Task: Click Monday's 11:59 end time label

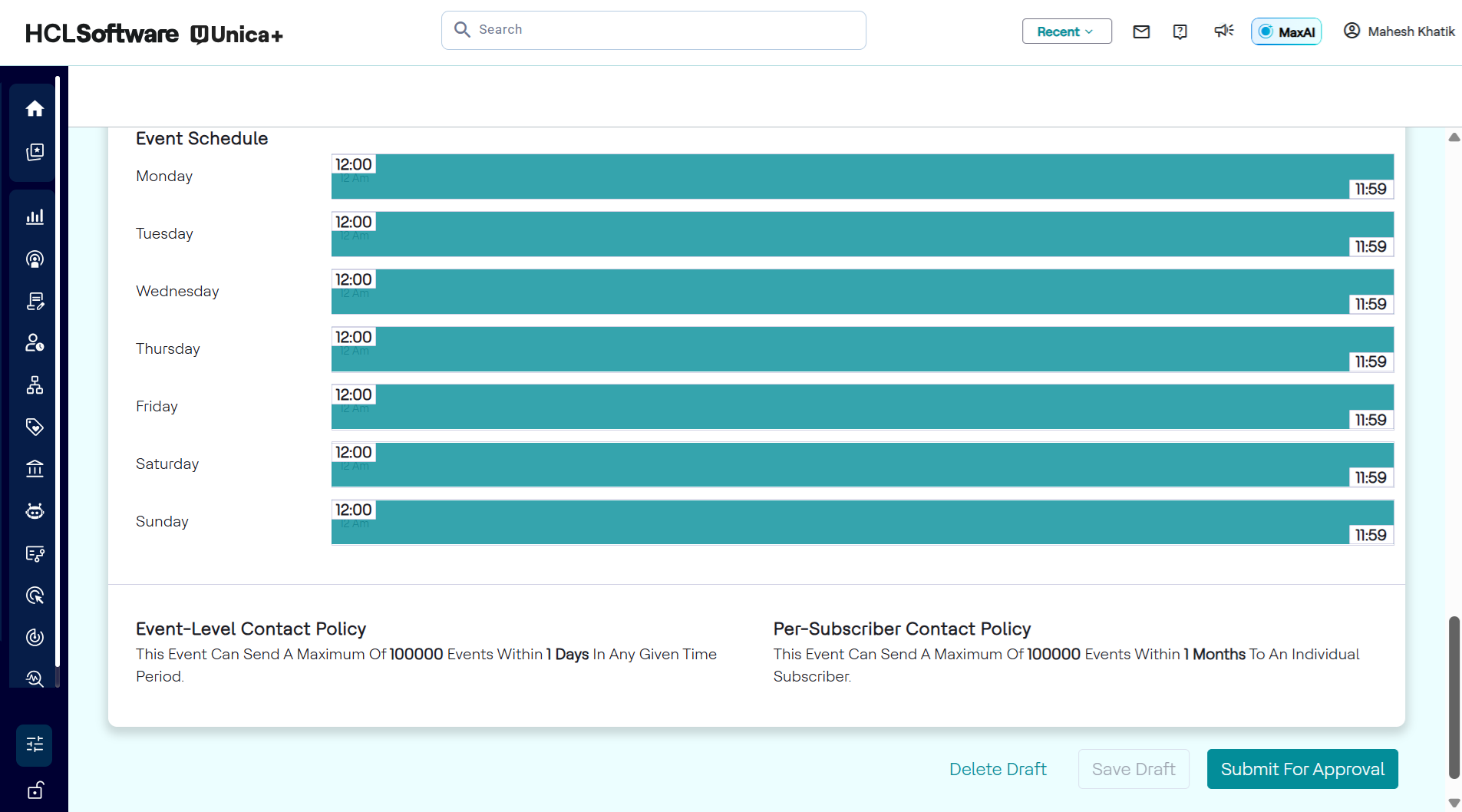Action: click(1371, 189)
